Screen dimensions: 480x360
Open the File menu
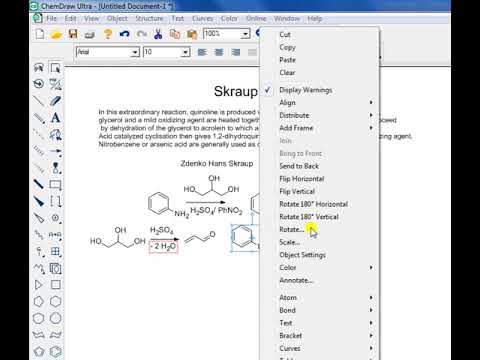[x=51, y=19]
